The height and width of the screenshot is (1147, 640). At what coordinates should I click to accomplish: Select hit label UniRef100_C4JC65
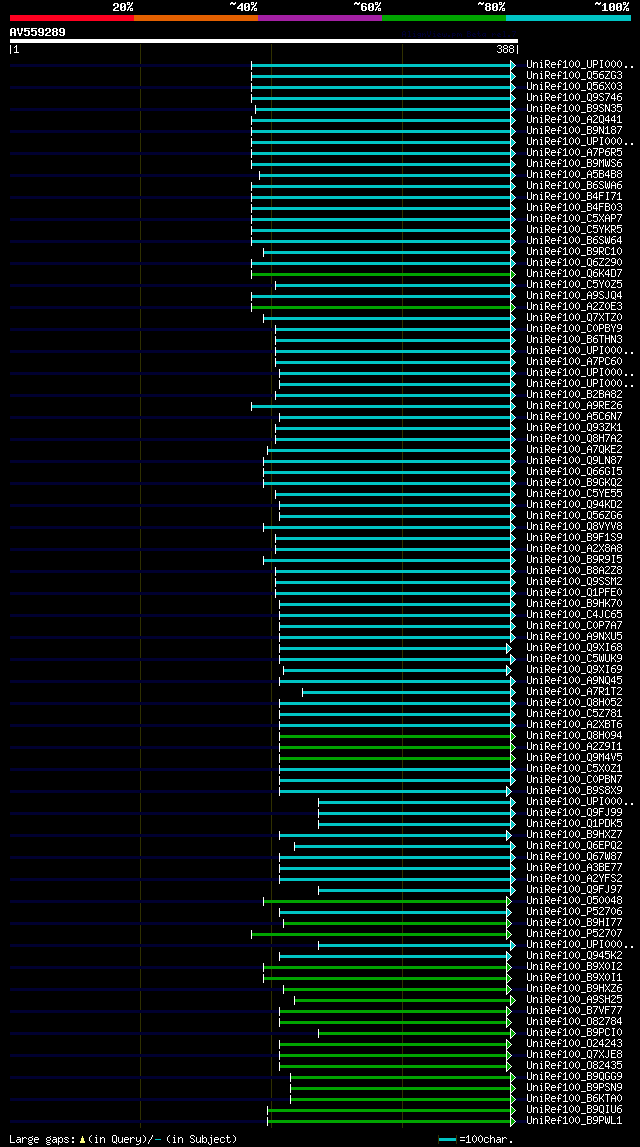pos(574,614)
